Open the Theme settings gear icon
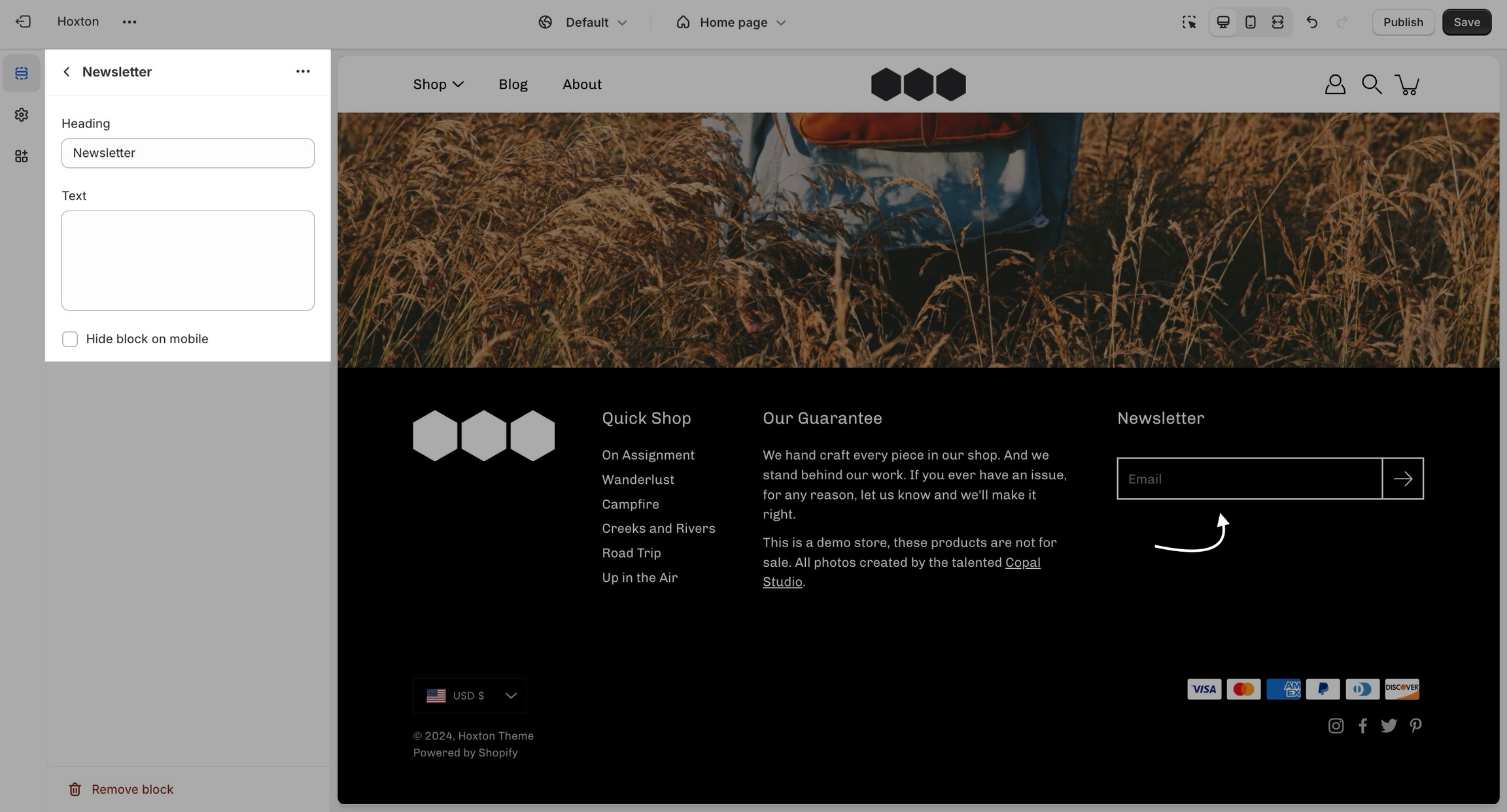Image resolution: width=1507 pixels, height=812 pixels. tap(22, 115)
